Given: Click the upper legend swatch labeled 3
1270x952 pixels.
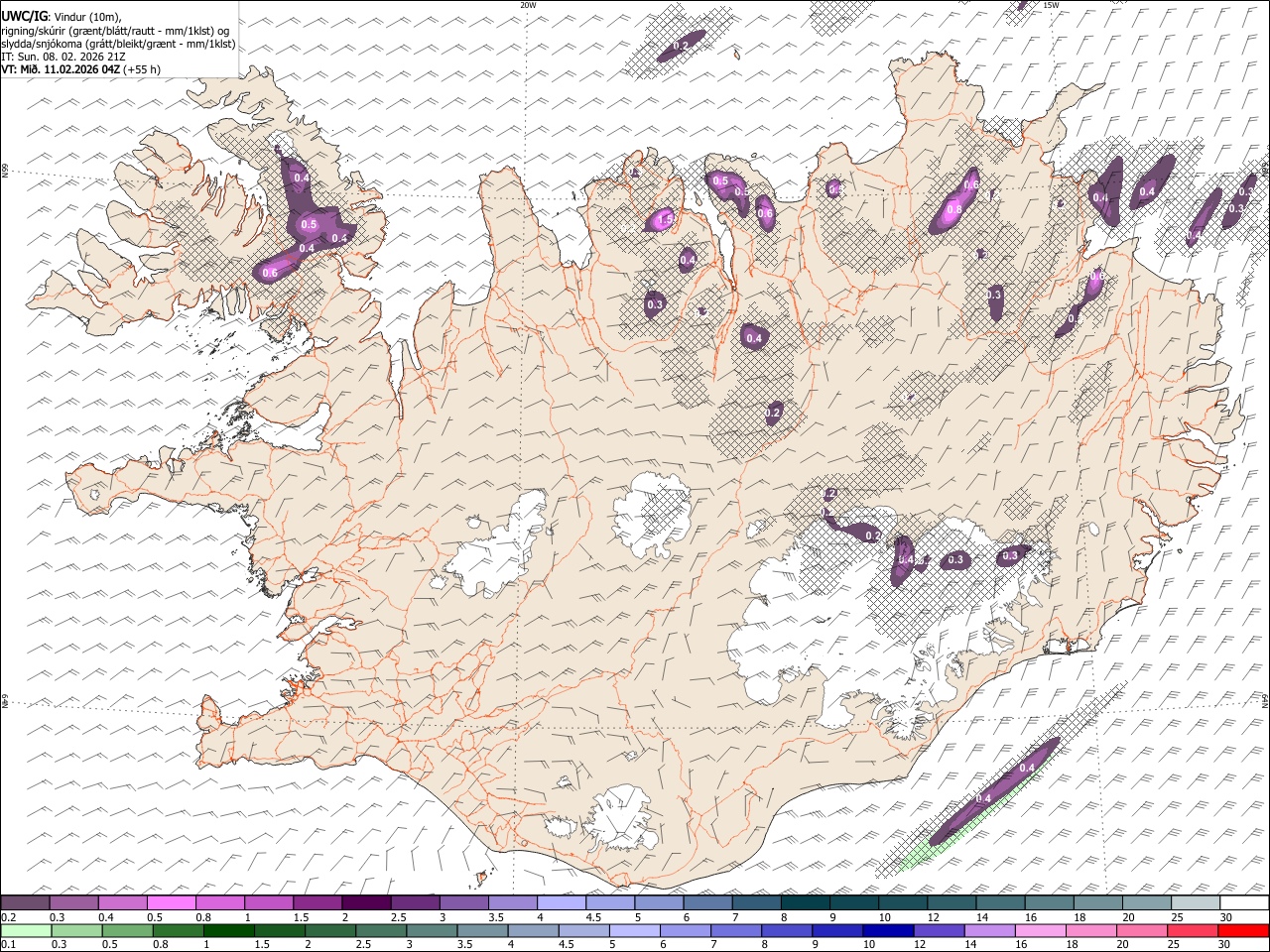Looking at the screenshot, I should [463, 902].
